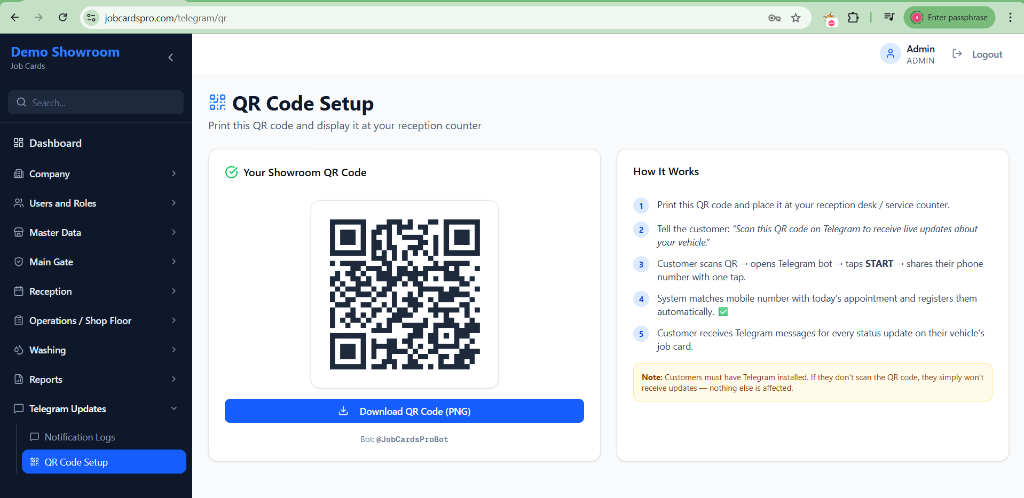The image size is (1024, 498).
Task: Click the Admin user avatar icon
Action: (x=890, y=54)
